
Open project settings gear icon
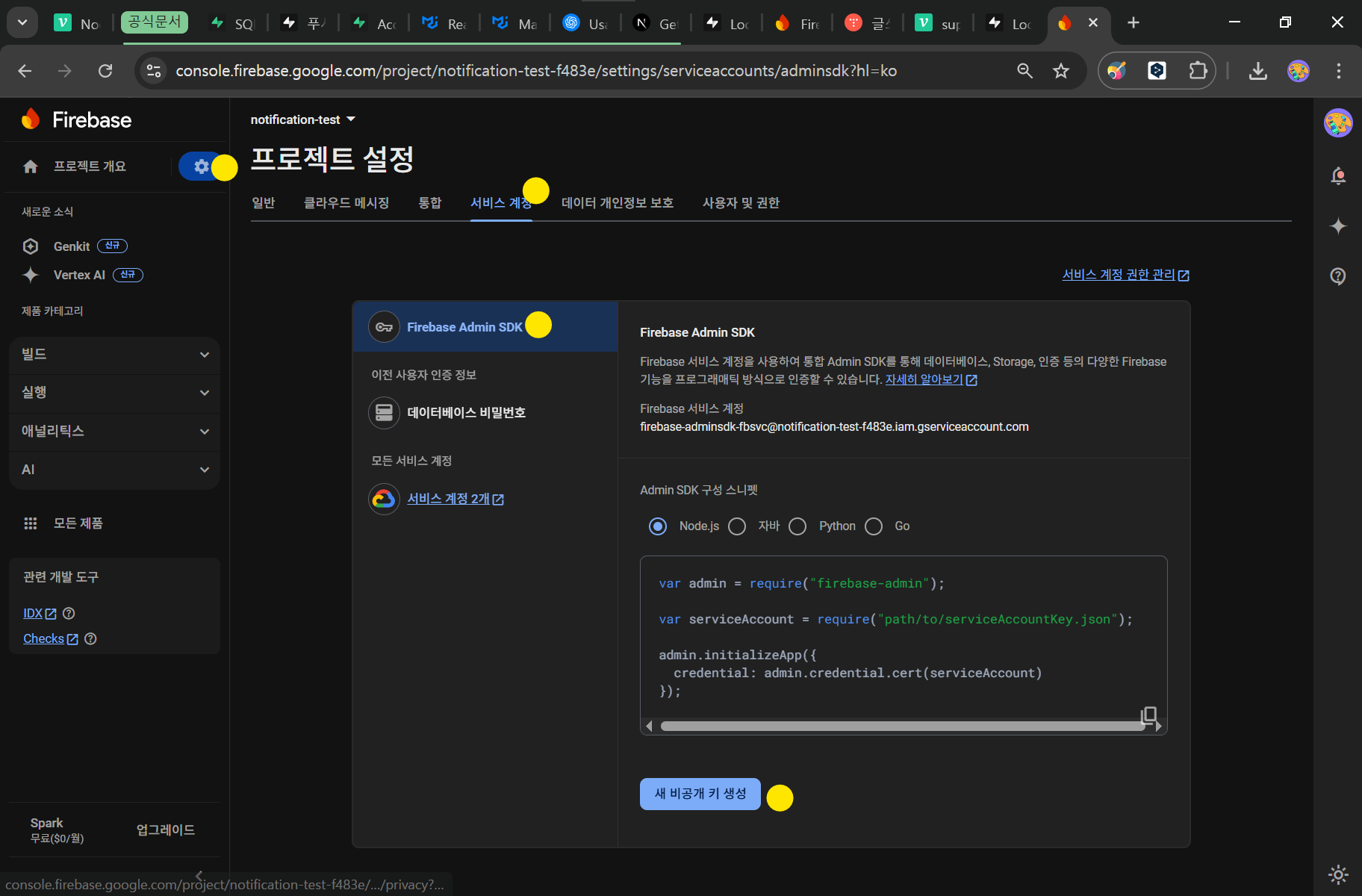[x=202, y=167]
